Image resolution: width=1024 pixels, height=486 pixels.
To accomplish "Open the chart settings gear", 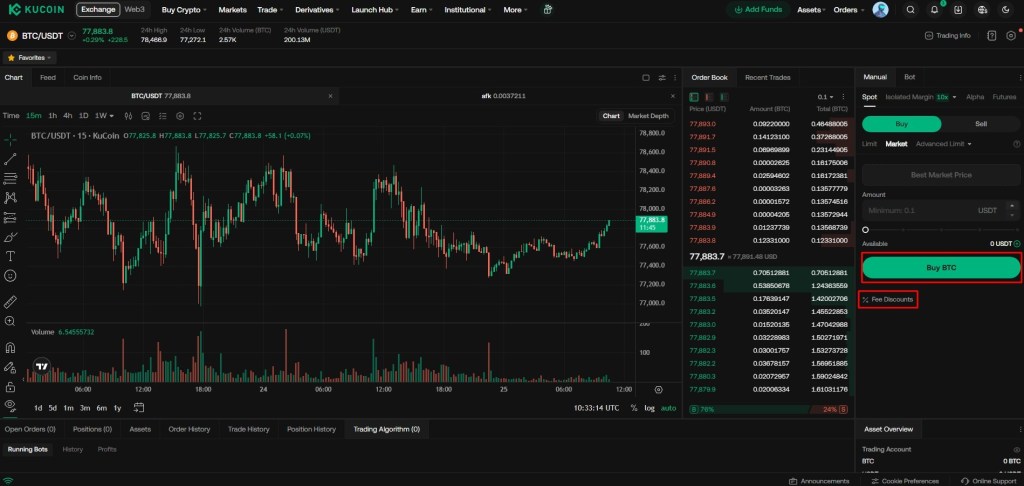I will pyautogui.click(x=180, y=116).
